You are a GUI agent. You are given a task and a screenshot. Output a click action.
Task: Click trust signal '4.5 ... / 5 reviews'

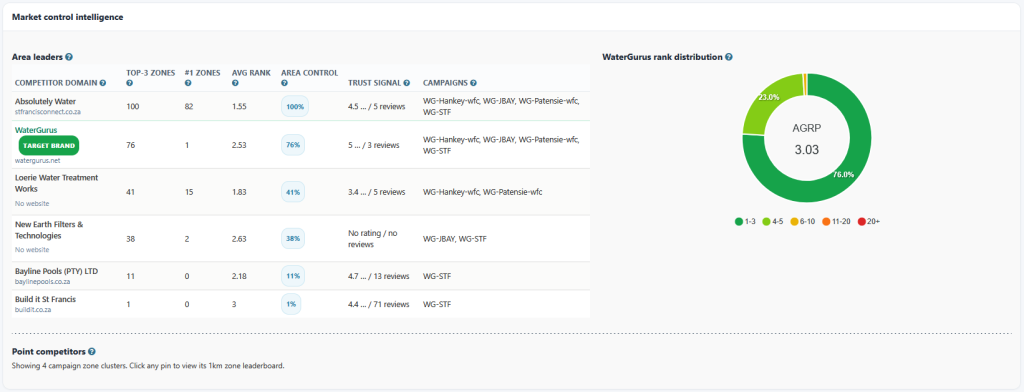tap(377, 106)
